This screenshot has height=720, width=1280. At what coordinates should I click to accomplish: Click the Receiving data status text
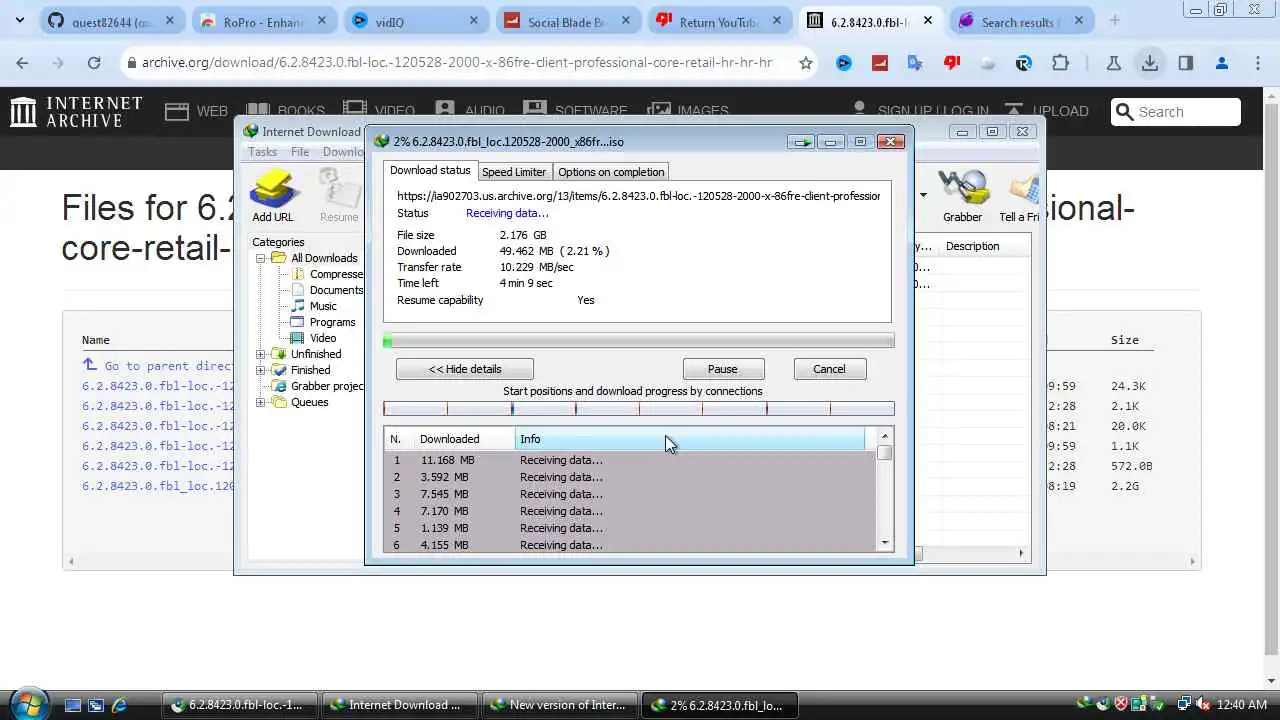click(507, 213)
